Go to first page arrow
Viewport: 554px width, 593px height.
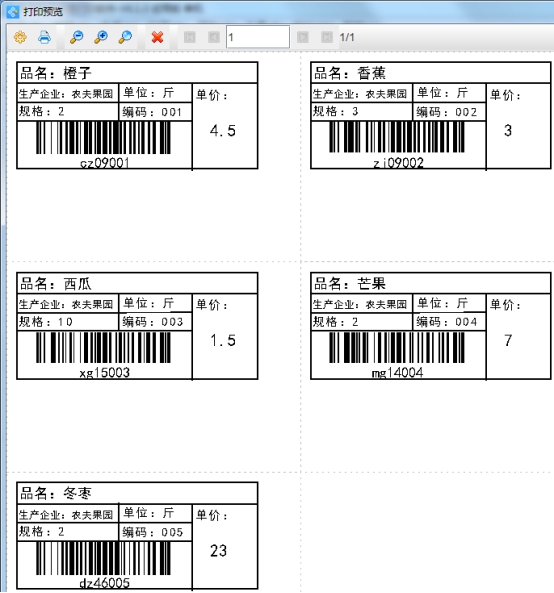[189, 37]
